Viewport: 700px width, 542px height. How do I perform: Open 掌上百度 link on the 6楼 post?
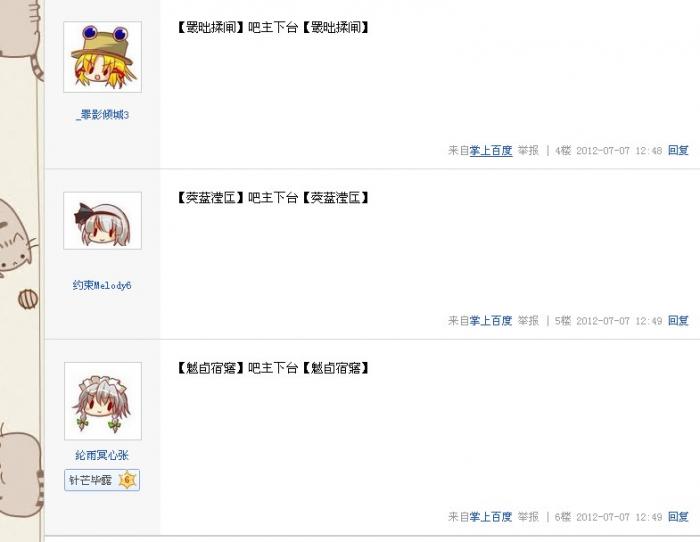491,517
